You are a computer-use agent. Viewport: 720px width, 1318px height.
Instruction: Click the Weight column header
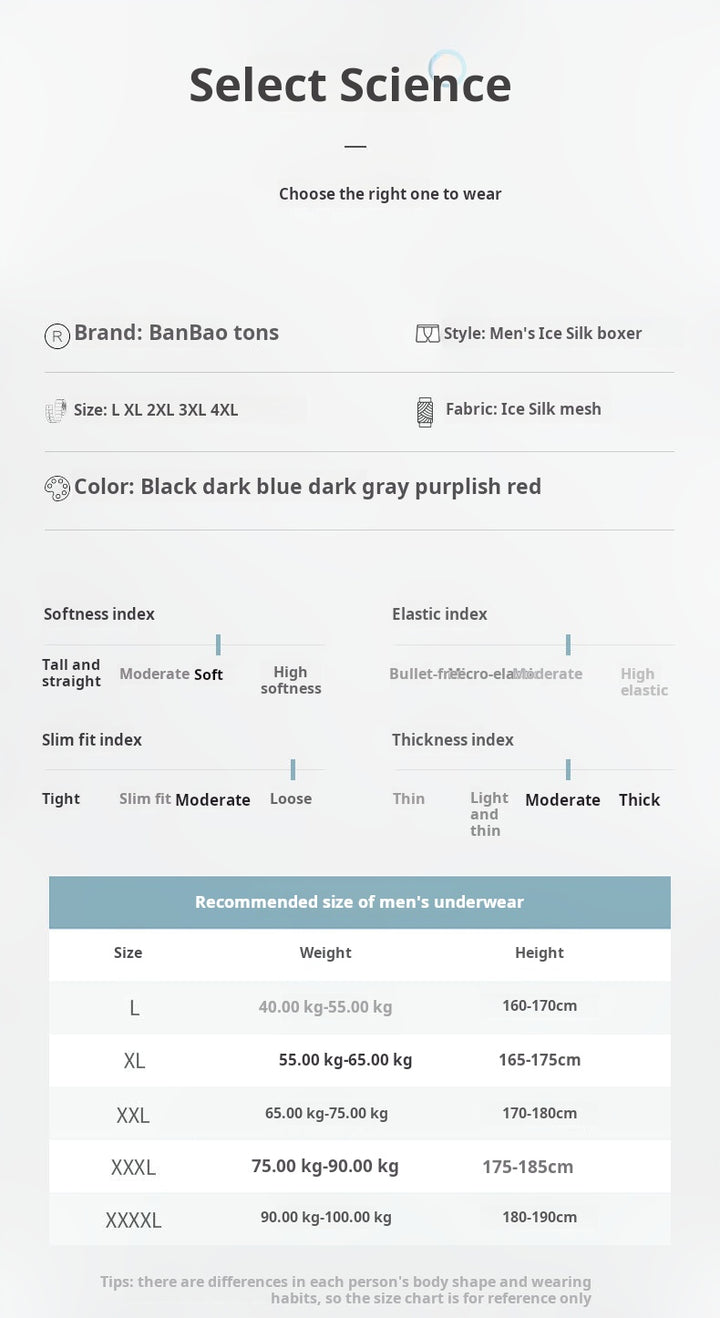(x=326, y=953)
